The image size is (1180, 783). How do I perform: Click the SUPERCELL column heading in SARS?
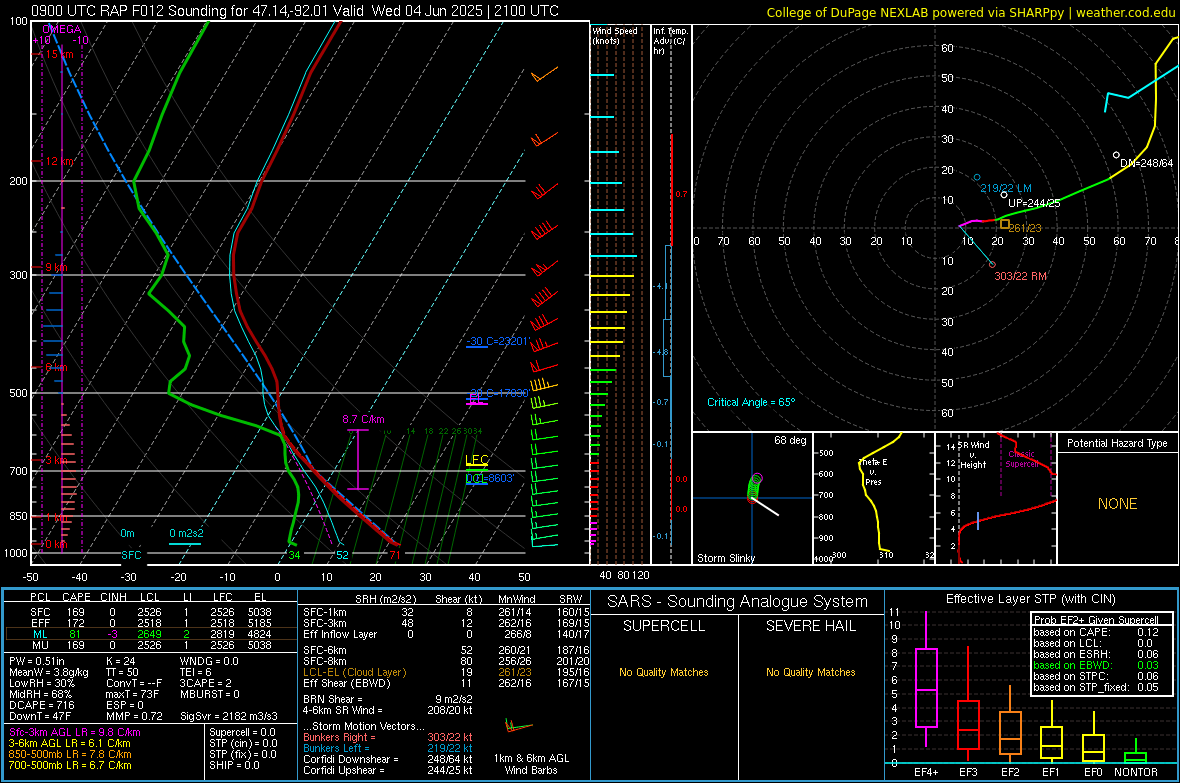664,626
